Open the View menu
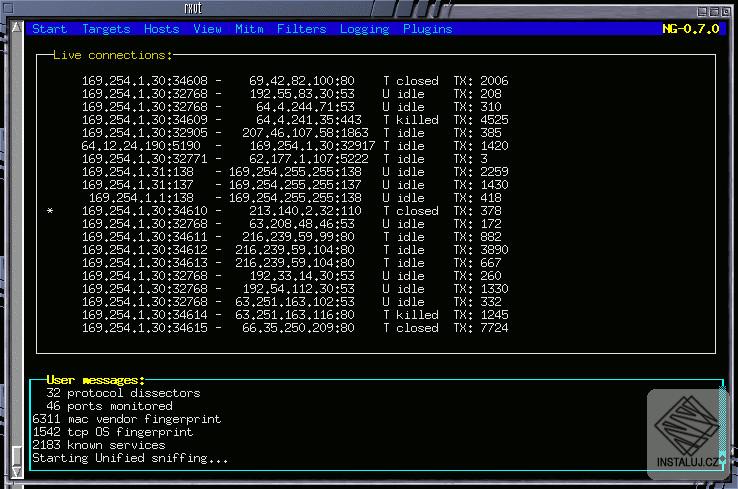The width and height of the screenshot is (738, 489). [x=207, y=29]
